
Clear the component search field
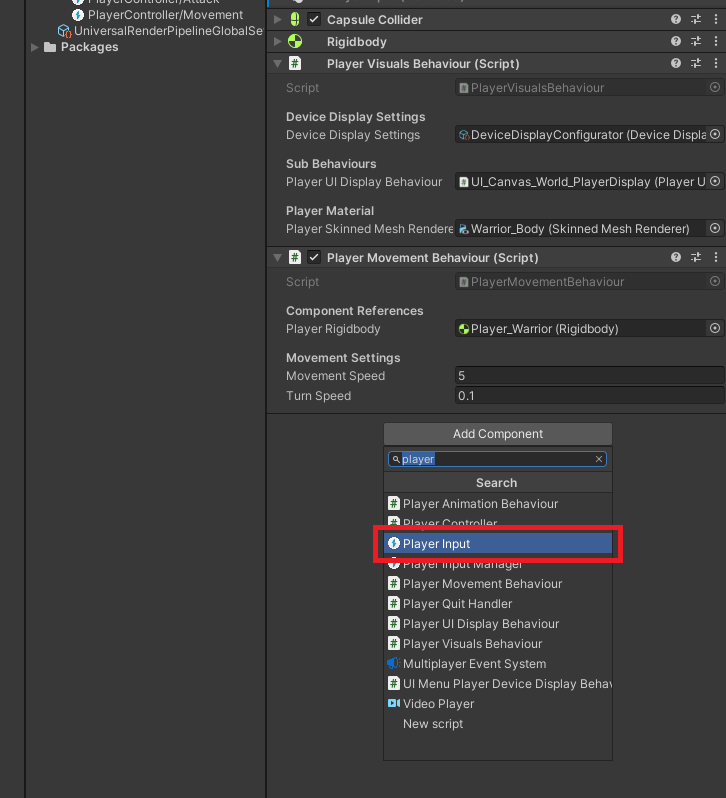click(x=599, y=459)
